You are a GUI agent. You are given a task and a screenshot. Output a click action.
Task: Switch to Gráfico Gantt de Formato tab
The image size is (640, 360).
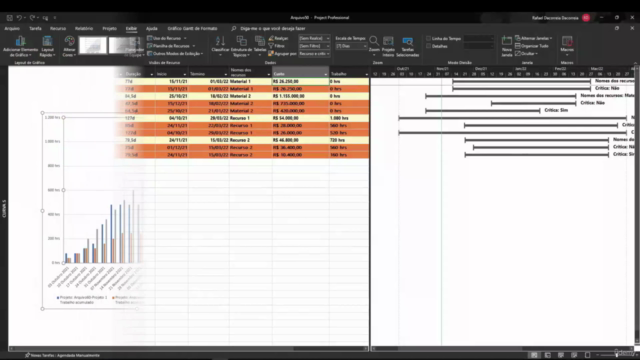coord(192,29)
